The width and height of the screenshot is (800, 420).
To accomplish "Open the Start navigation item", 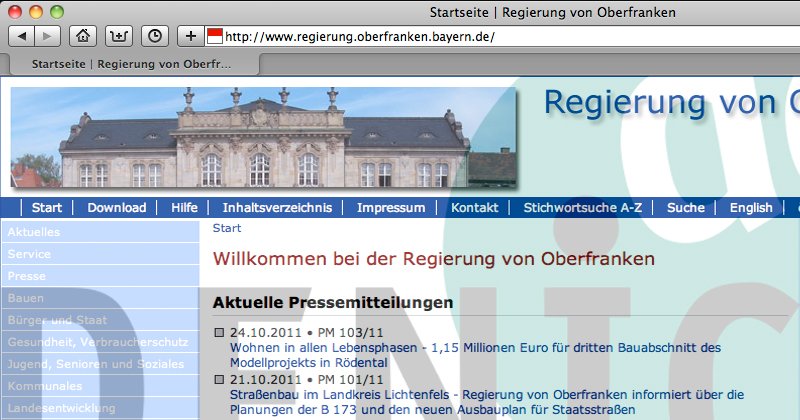I will pyautogui.click(x=47, y=208).
